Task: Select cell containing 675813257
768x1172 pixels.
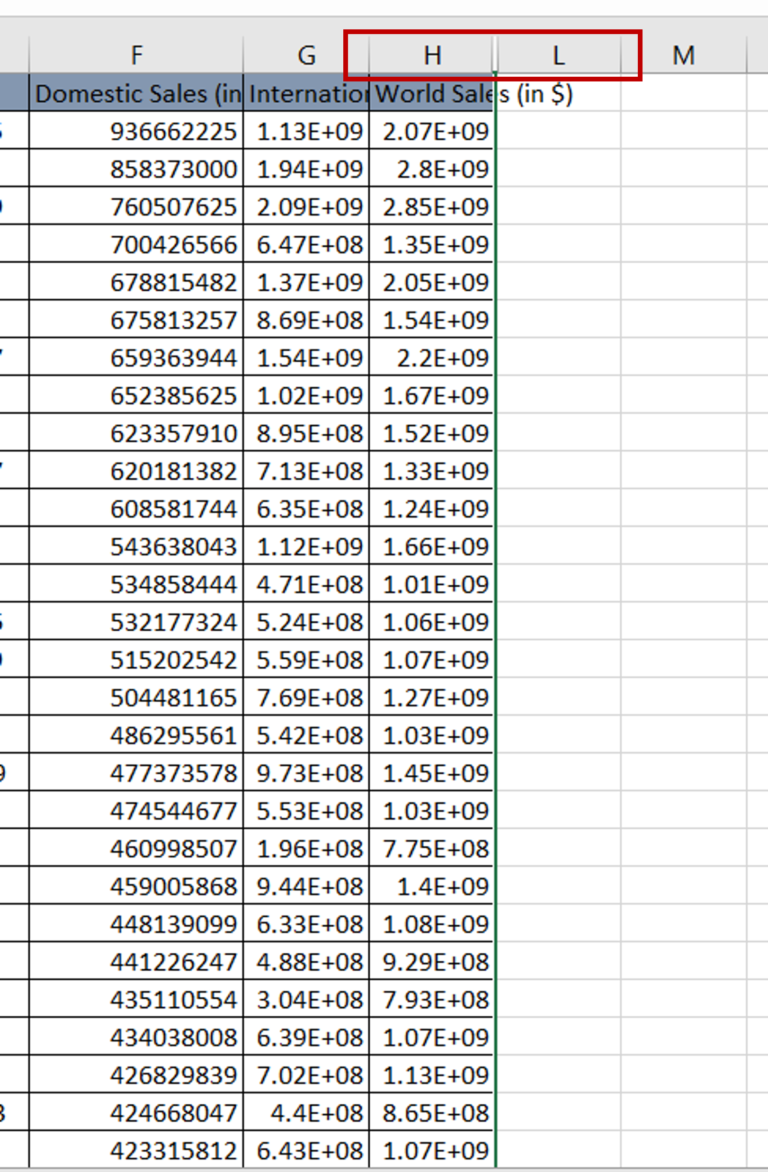Action: click(x=136, y=320)
